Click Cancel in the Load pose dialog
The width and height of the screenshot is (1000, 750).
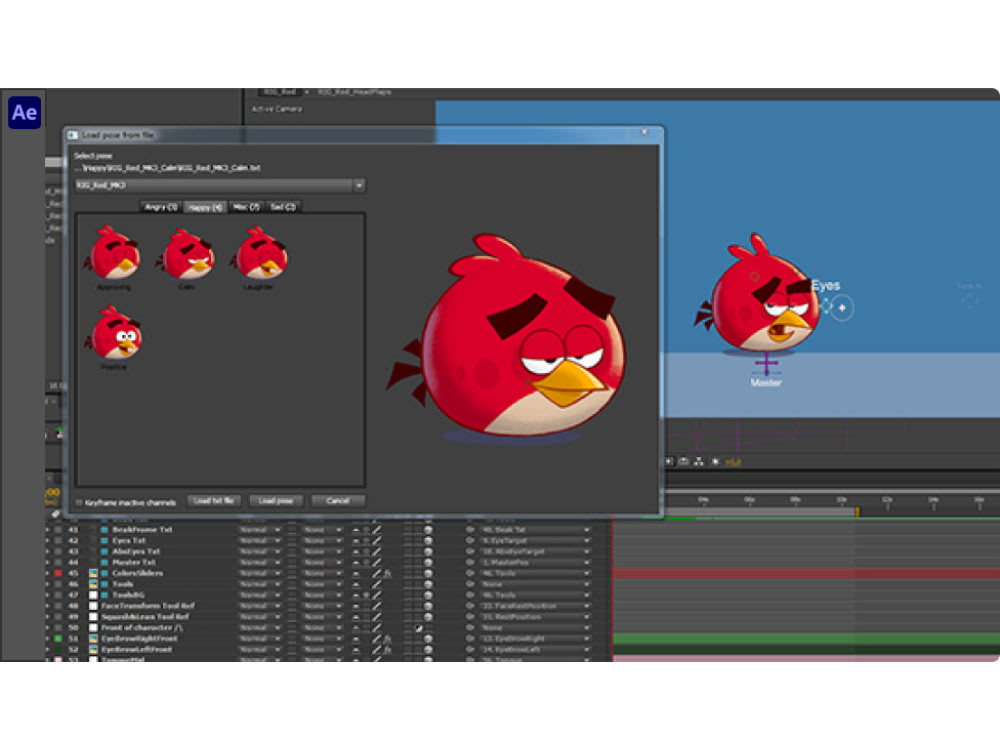(x=338, y=501)
